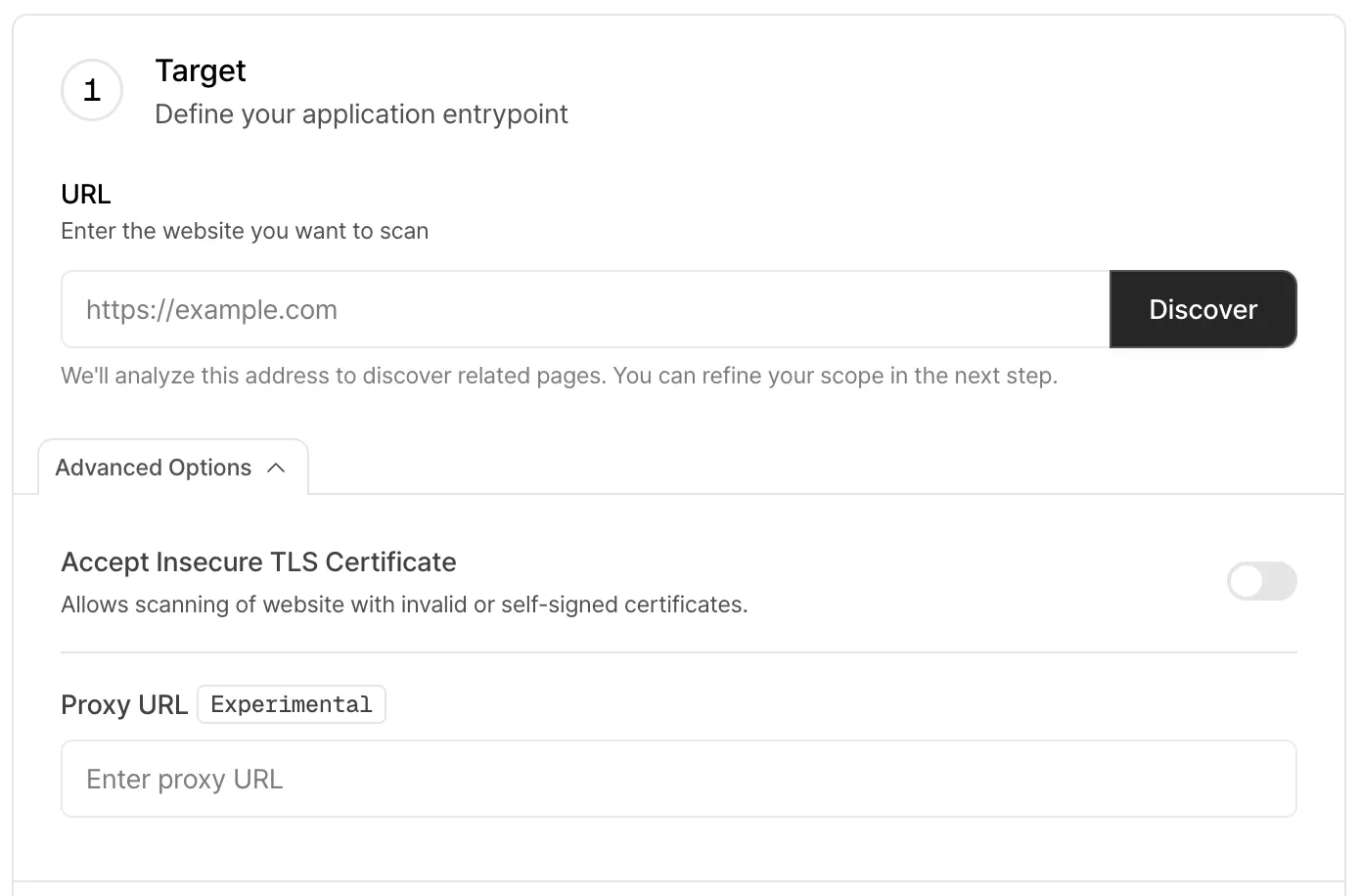Turn on scanning for self-signed certificates
1360x896 pixels.
click(1261, 581)
